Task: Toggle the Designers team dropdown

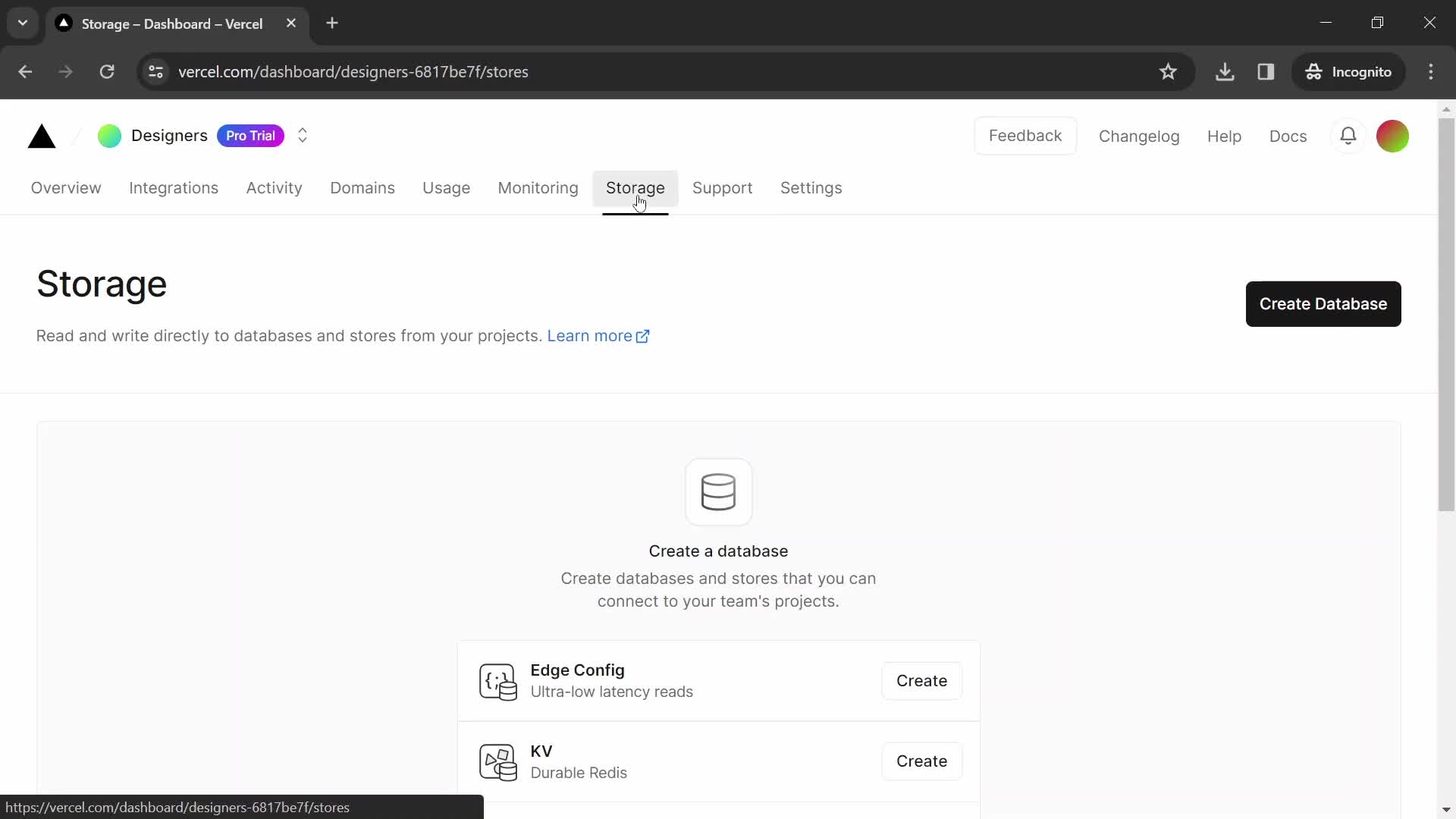Action: click(302, 135)
